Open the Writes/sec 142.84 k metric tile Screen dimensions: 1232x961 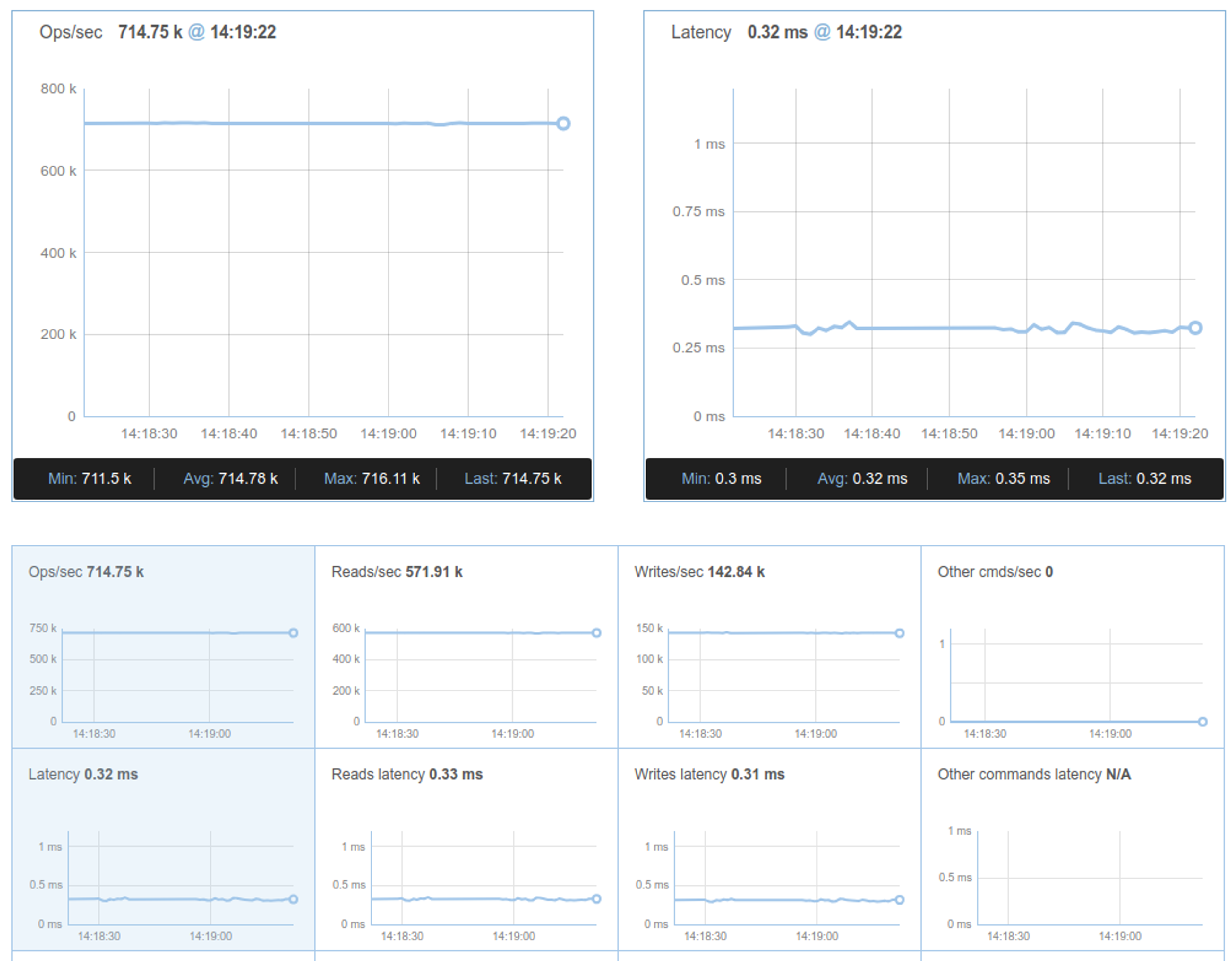click(769, 647)
